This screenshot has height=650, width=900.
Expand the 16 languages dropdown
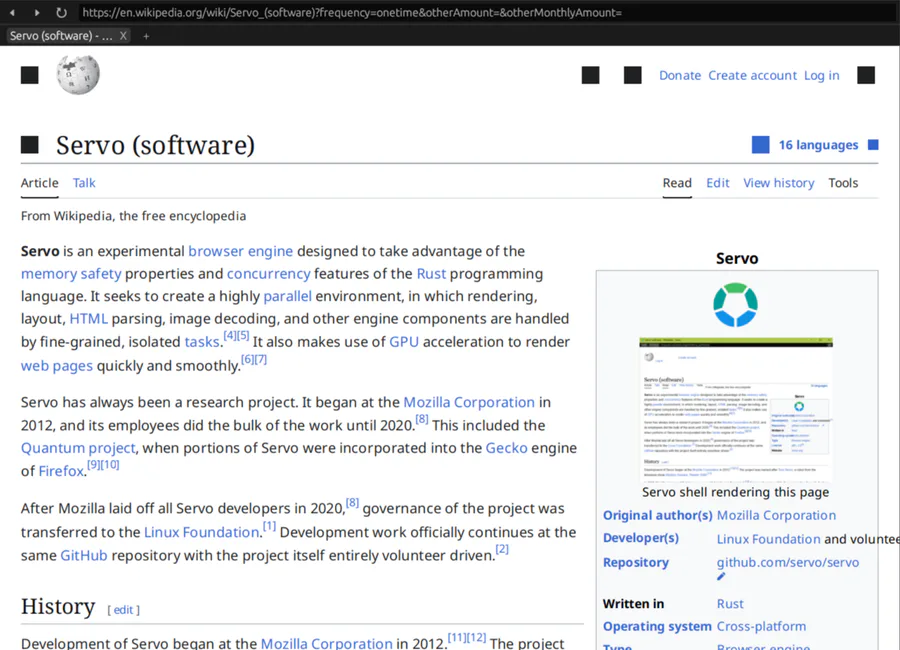click(818, 145)
